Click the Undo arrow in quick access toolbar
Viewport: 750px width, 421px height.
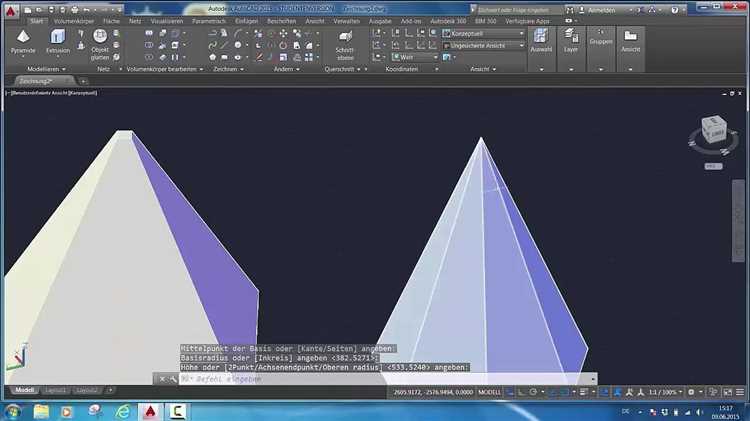click(x=87, y=10)
